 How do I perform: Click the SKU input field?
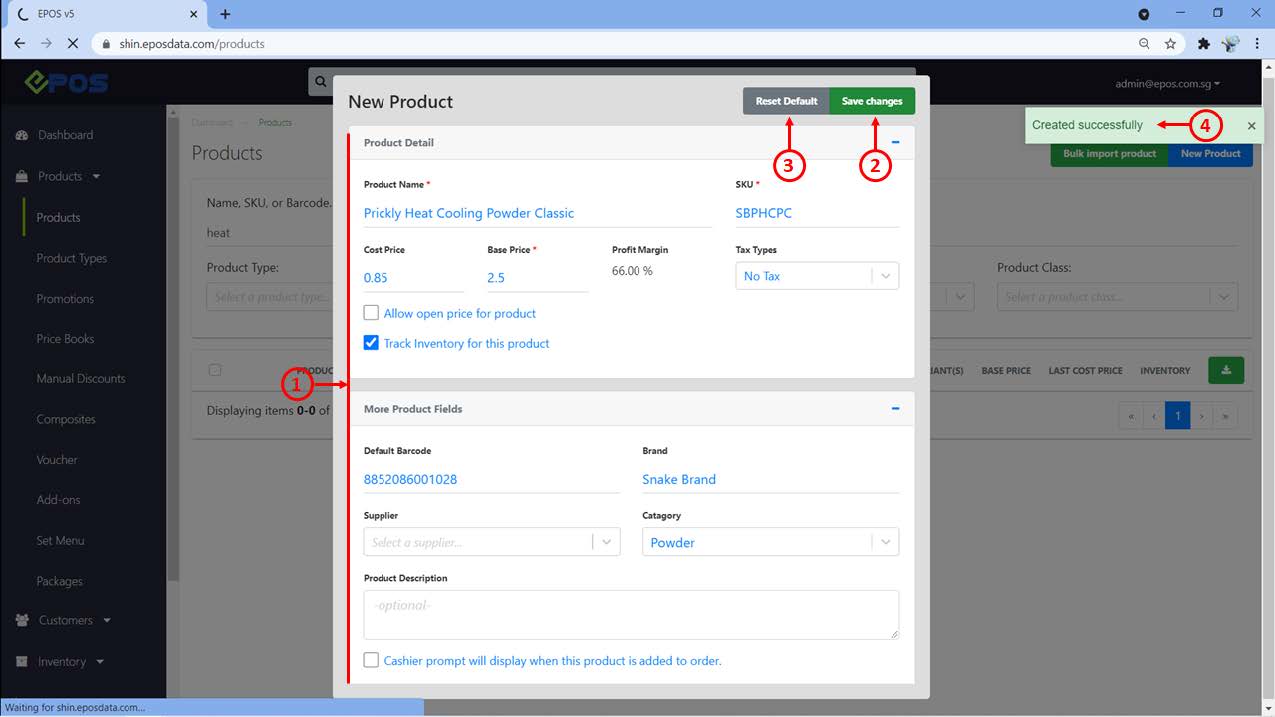click(x=817, y=213)
